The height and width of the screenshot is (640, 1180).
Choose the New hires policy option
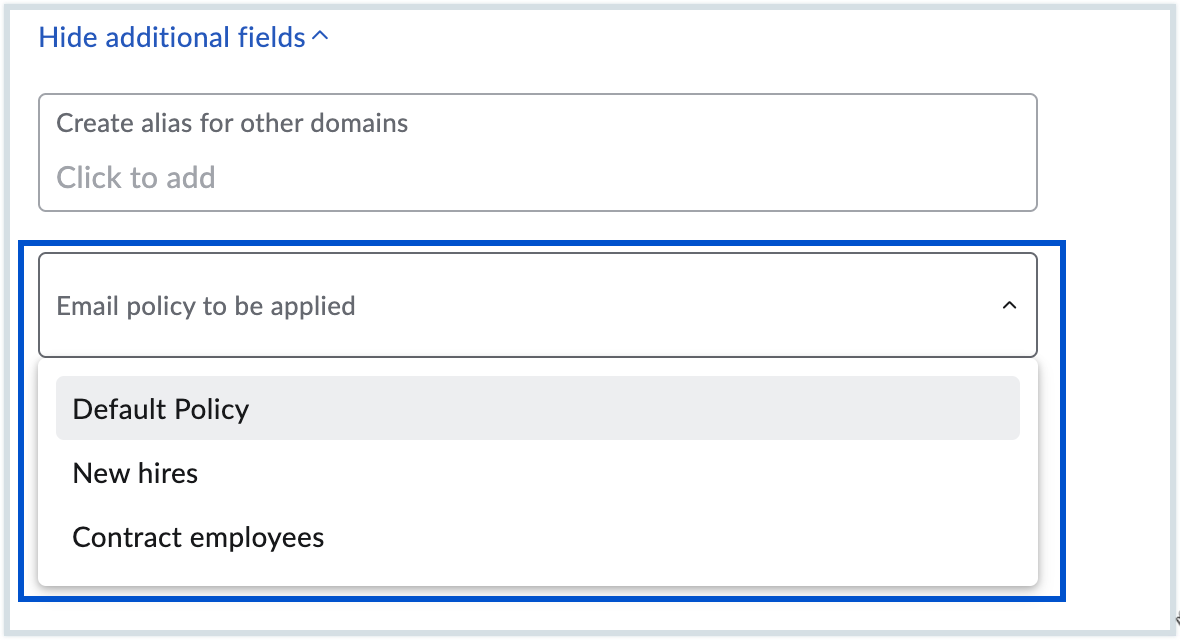click(135, 473)
